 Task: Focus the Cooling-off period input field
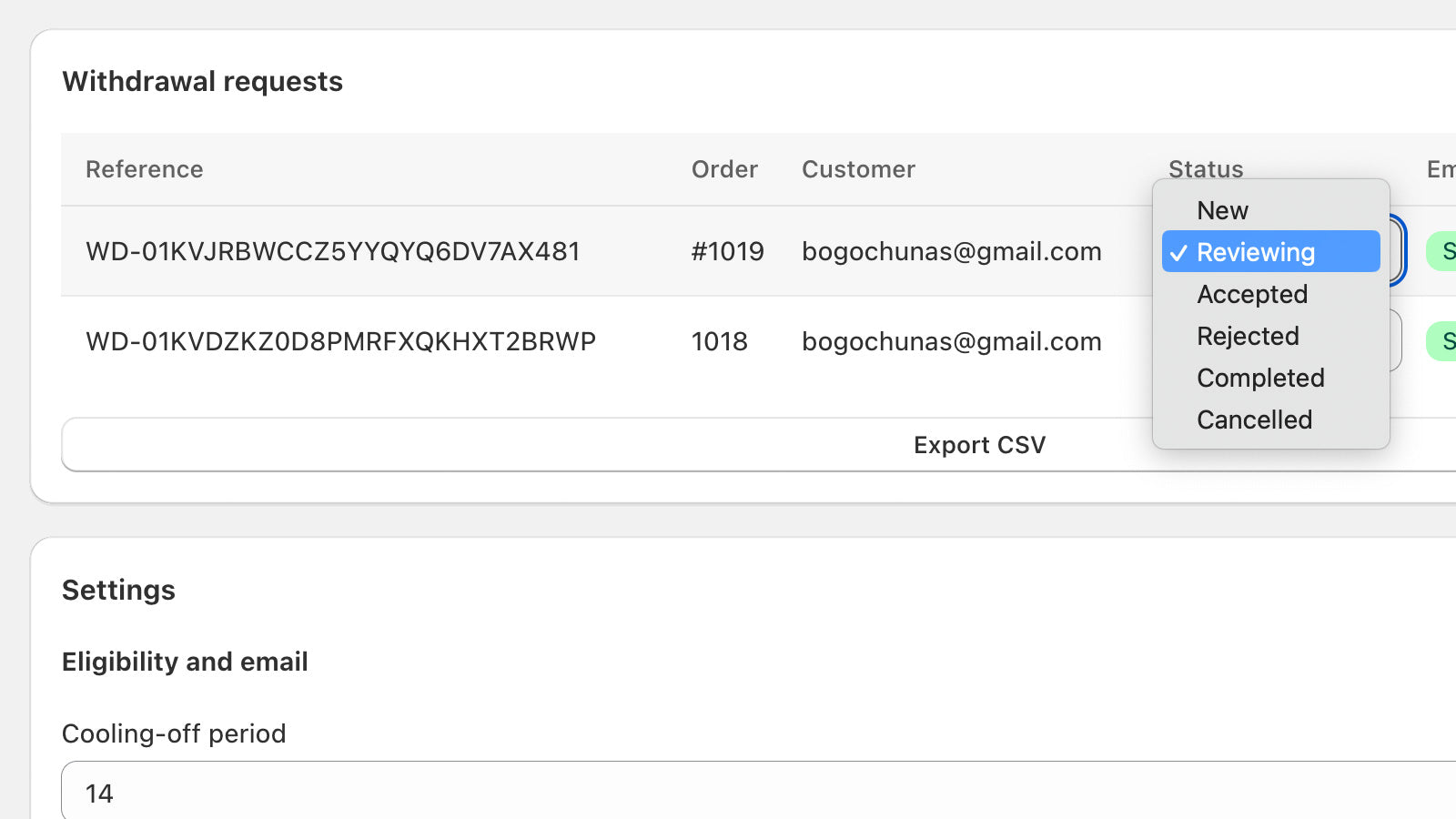coord(759,792)
